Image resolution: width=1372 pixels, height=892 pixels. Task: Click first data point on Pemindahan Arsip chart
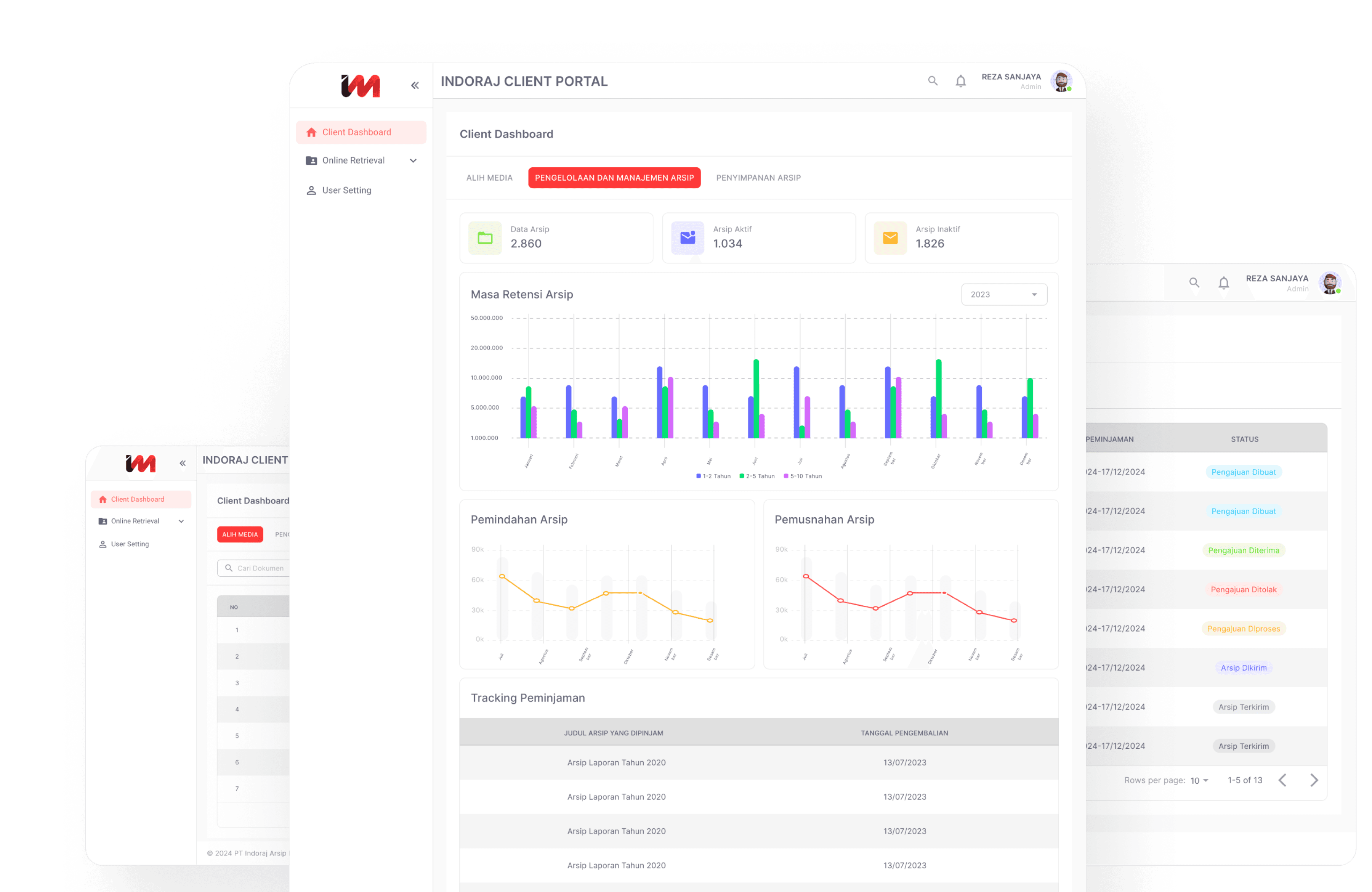coord(502,577)
